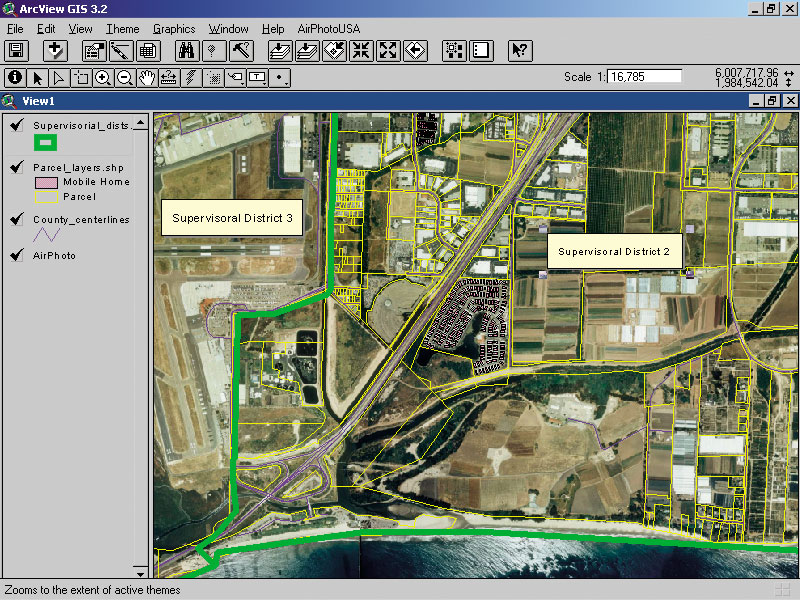Pick the Pan hand tool
The width and height of the screenshot is (800, 600).
click(147, 78)
